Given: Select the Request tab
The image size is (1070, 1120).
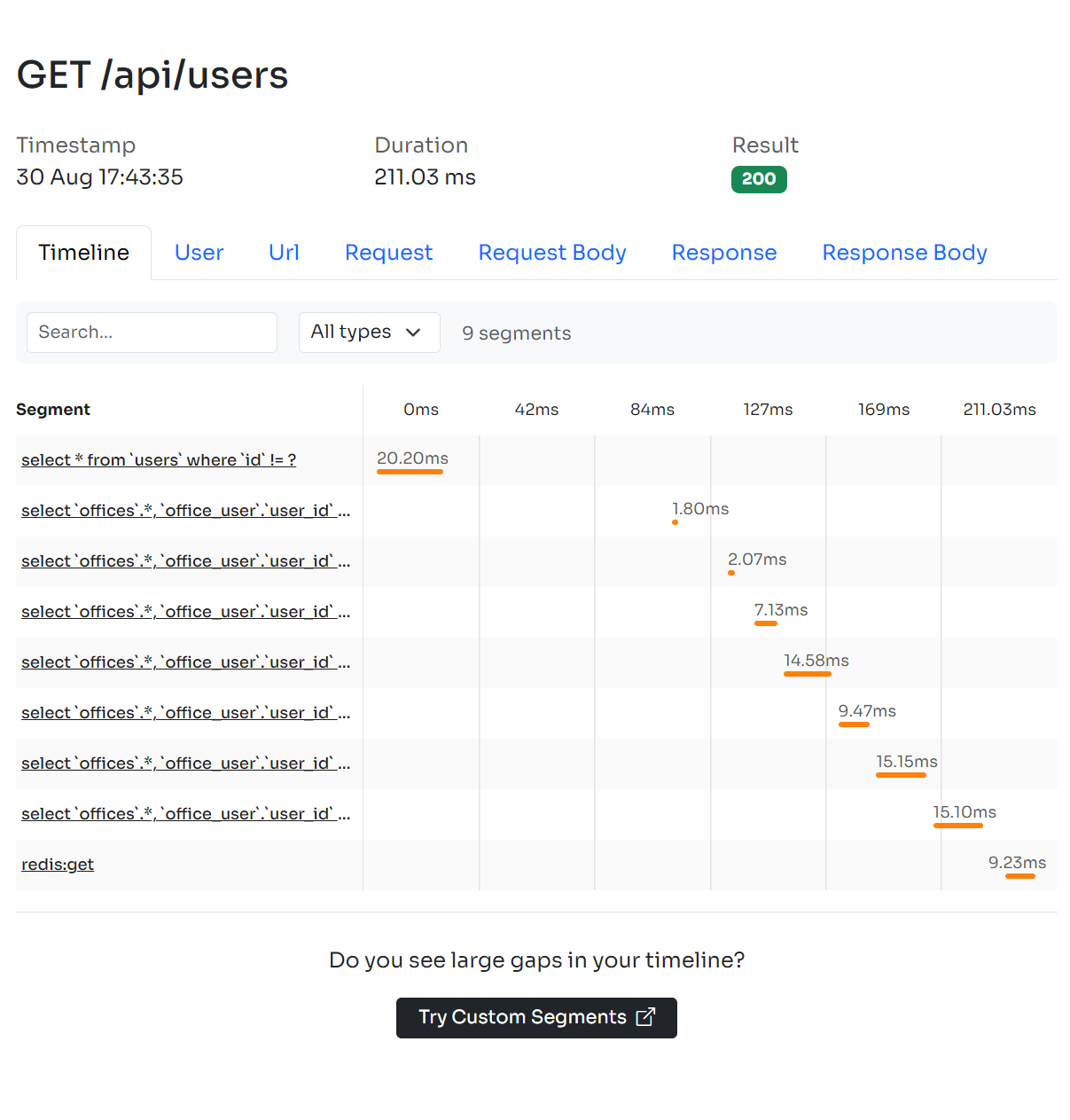Looking at the screenshot, I should click(388, 253).
